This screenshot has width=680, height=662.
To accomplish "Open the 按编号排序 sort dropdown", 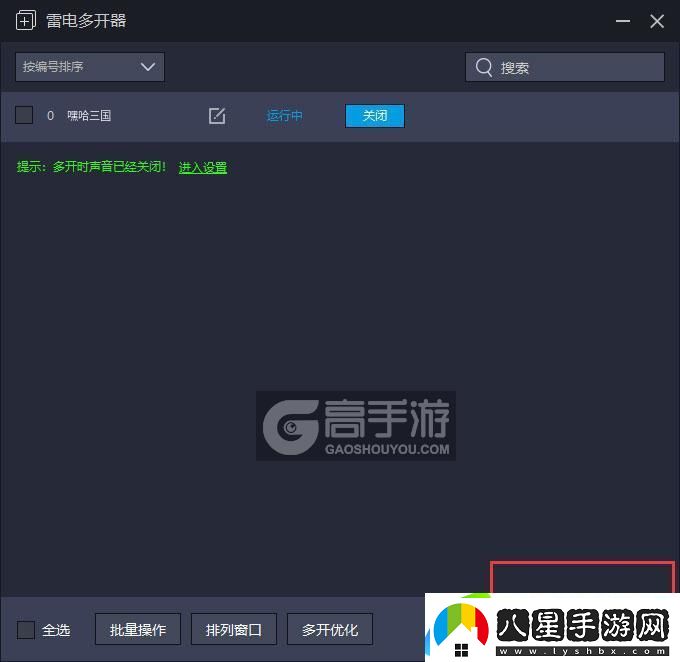I will (90, 67).
